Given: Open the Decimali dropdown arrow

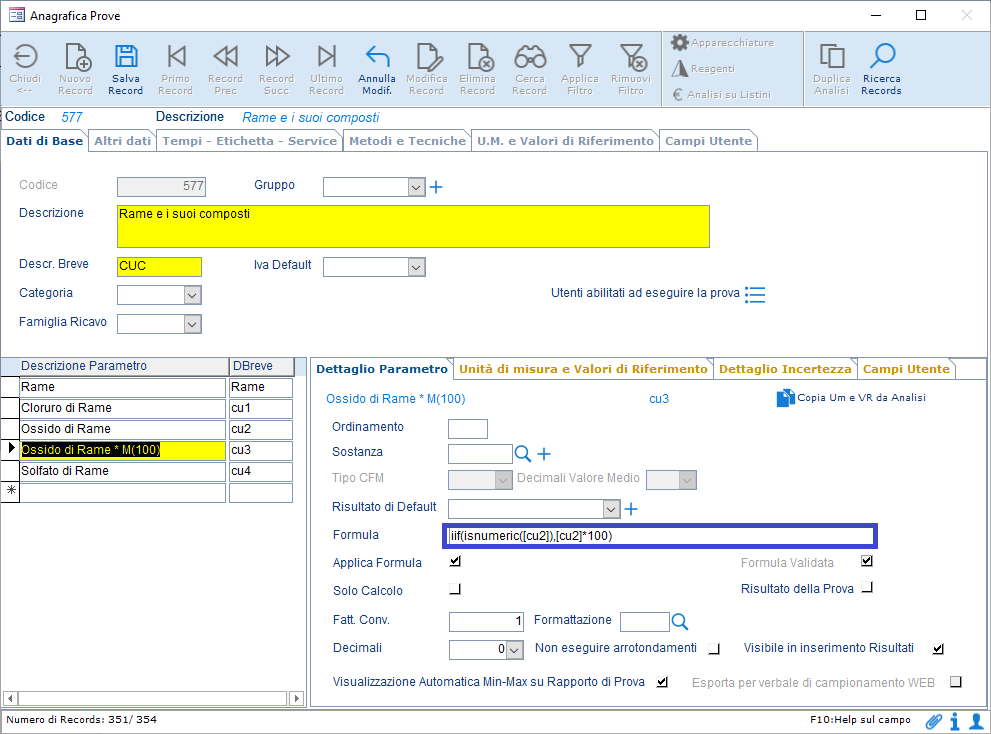Looking at the screenshot, I should [x=515, y=650].
